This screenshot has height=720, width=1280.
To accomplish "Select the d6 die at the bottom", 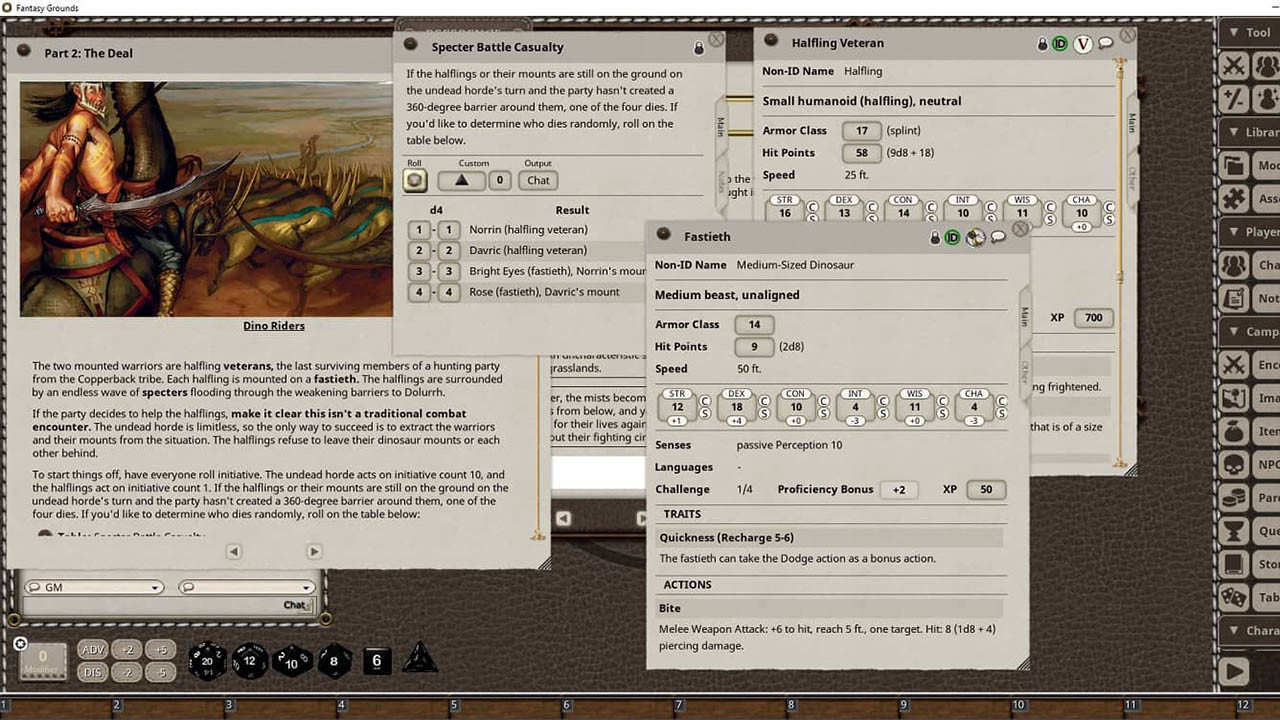I will coord(377,659).
